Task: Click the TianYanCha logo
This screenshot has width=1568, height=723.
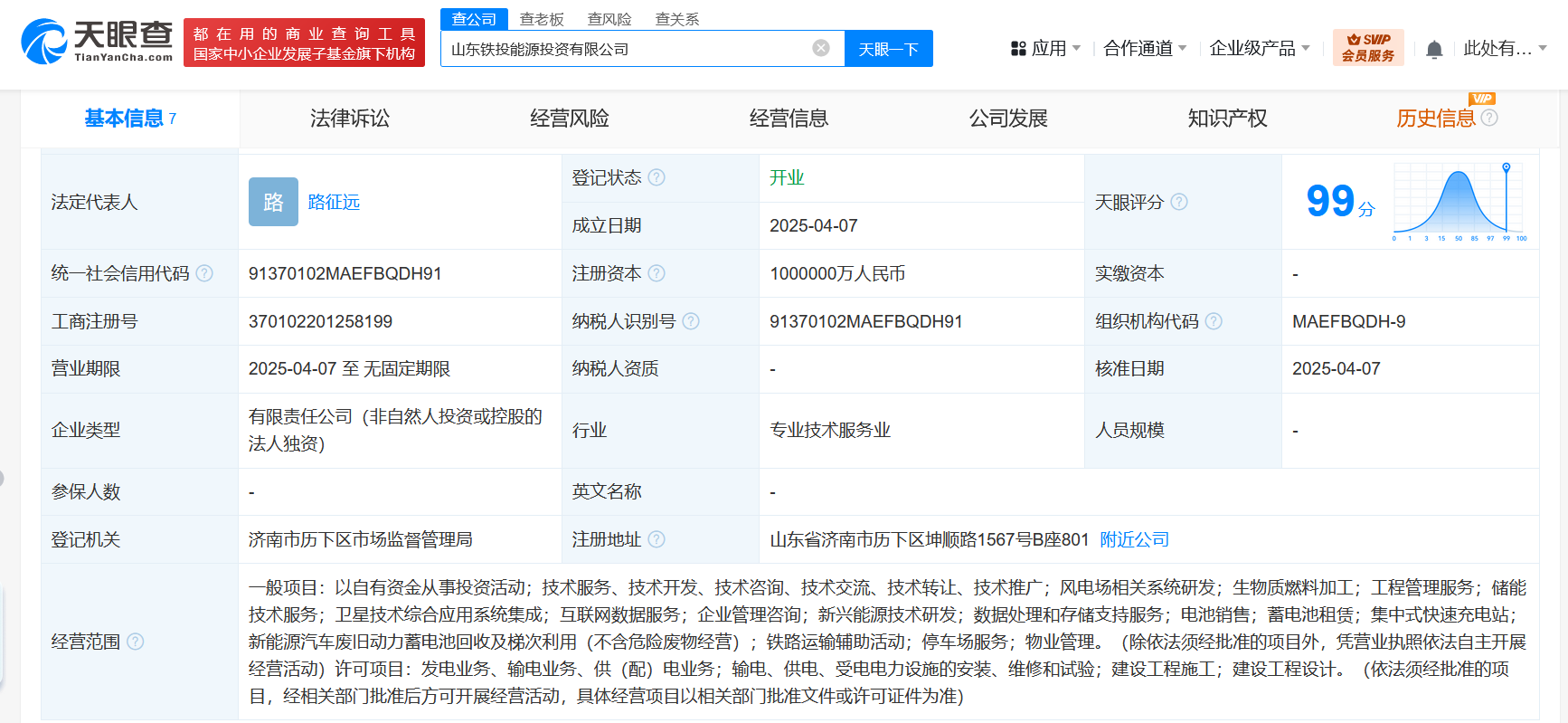Action: [x=97, y=42]
